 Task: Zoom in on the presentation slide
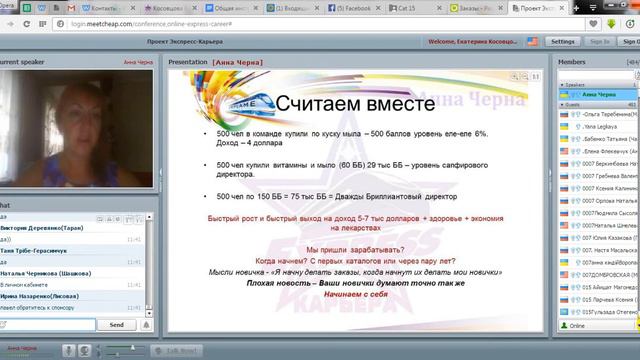pos(515,77)
